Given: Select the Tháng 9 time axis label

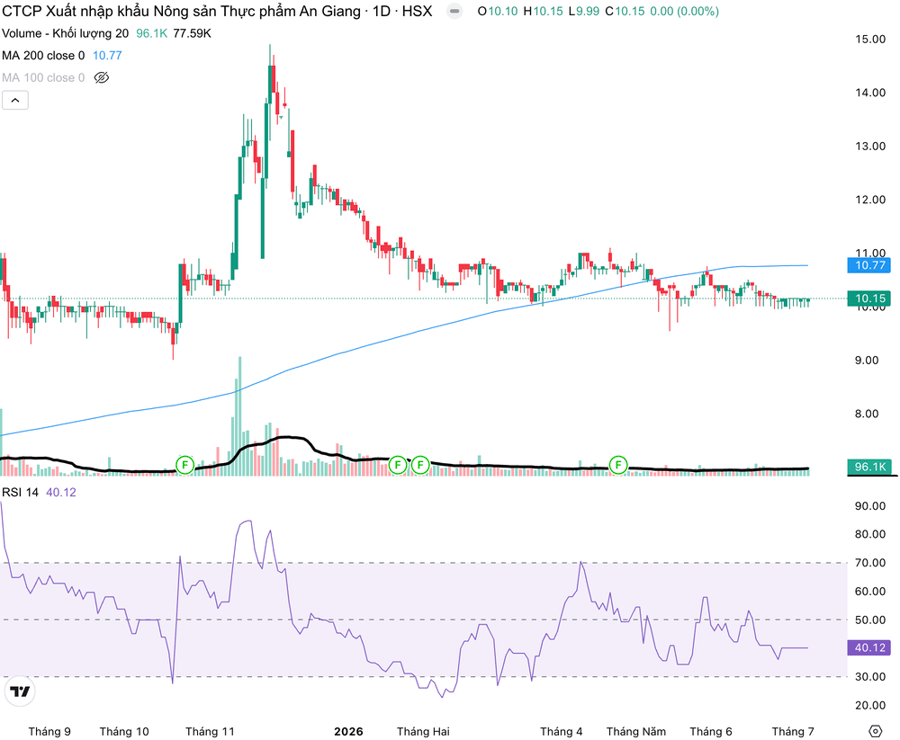Looking at the screenshot, I should pyautogui.click(x=49, y=731).
